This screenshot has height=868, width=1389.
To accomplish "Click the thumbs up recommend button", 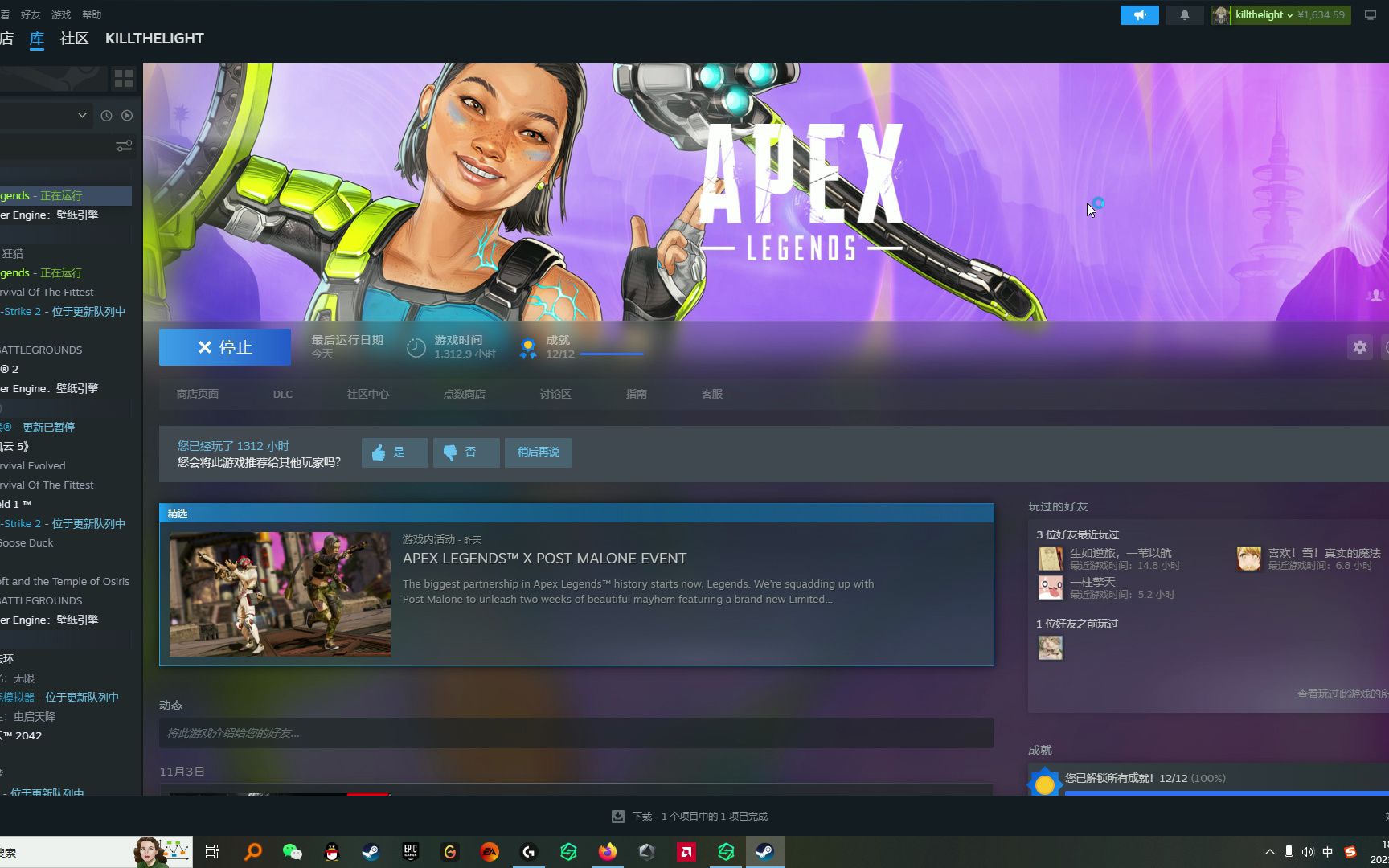I will (x=394, y=452).
